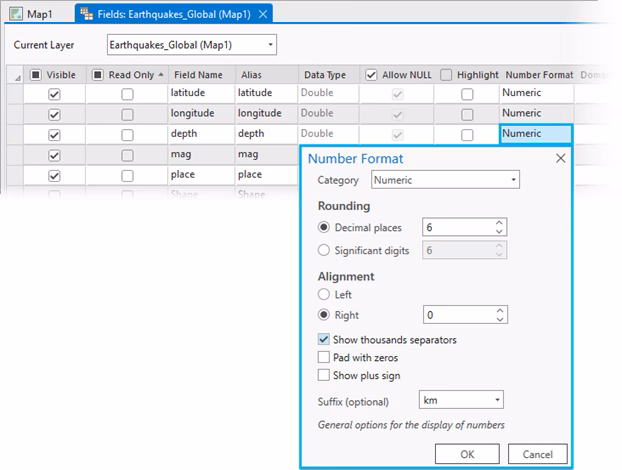The height and width of the screenshot is (470, 622).
Task: Close the Number Format dialog
Action: click(561, 159)
